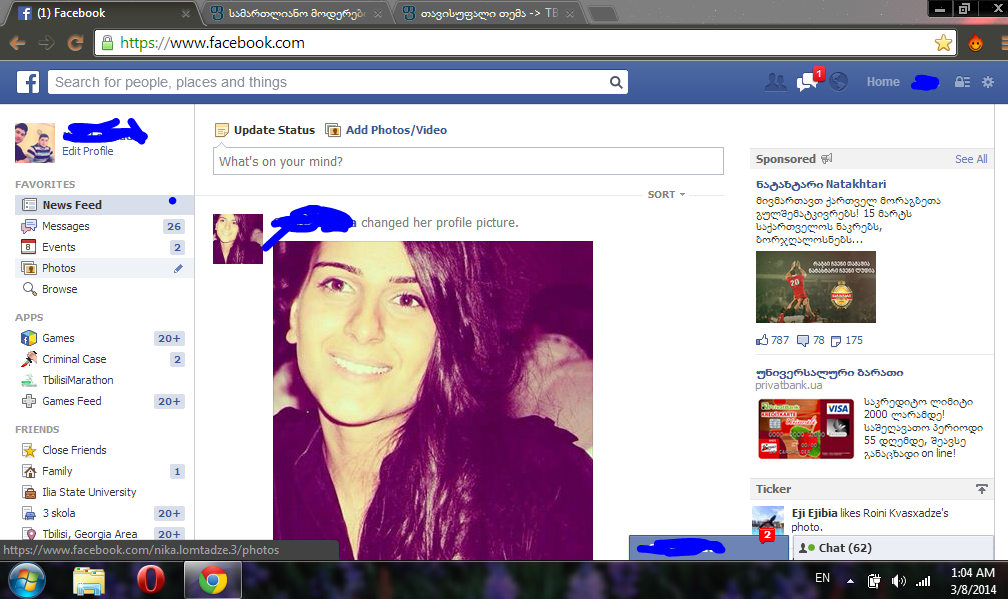
Task: Click the Edit Profile link
Action: (87, 151)
